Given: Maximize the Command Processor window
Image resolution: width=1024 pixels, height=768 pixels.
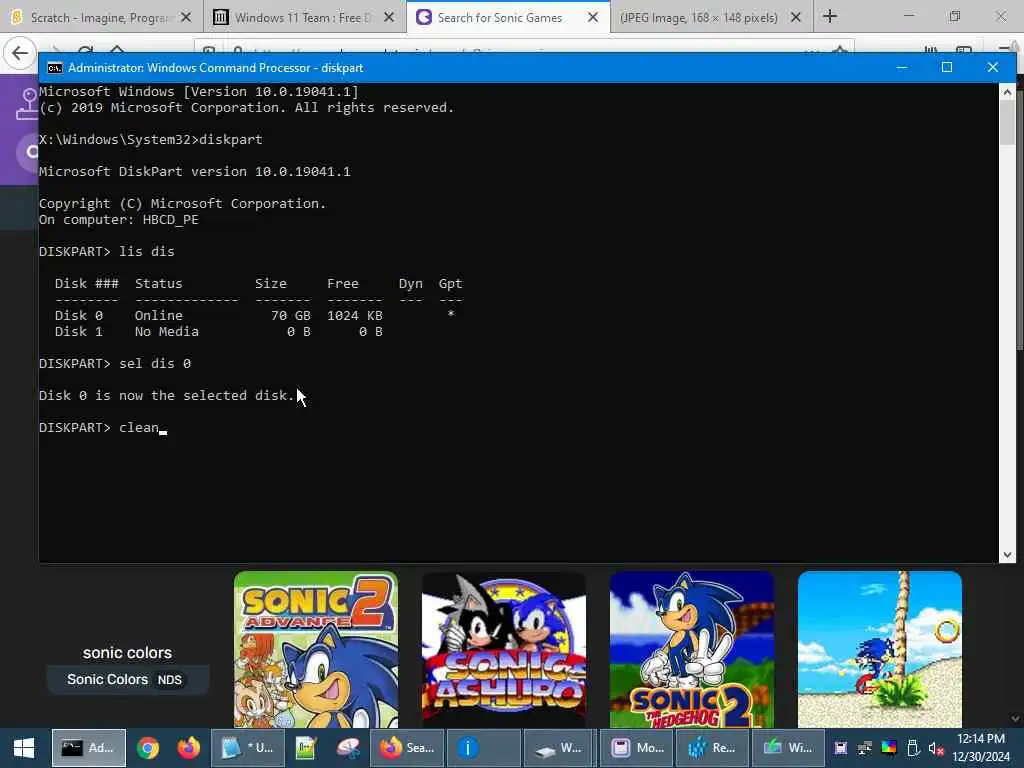Looking at the screenshot, I should point(947,67).
